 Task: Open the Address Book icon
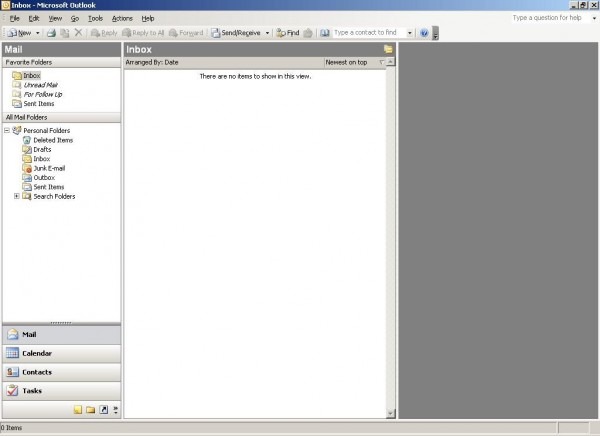[x=325, y=33]
